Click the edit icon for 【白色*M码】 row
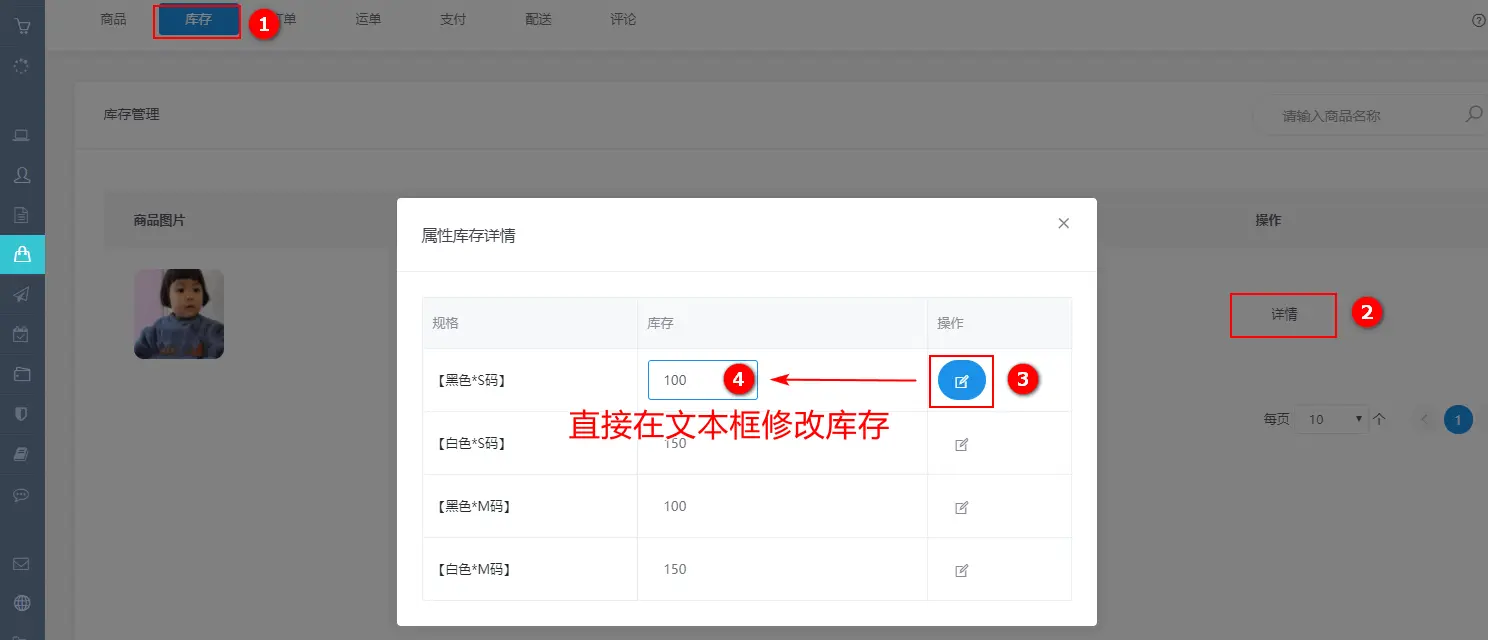 (961, 570)
